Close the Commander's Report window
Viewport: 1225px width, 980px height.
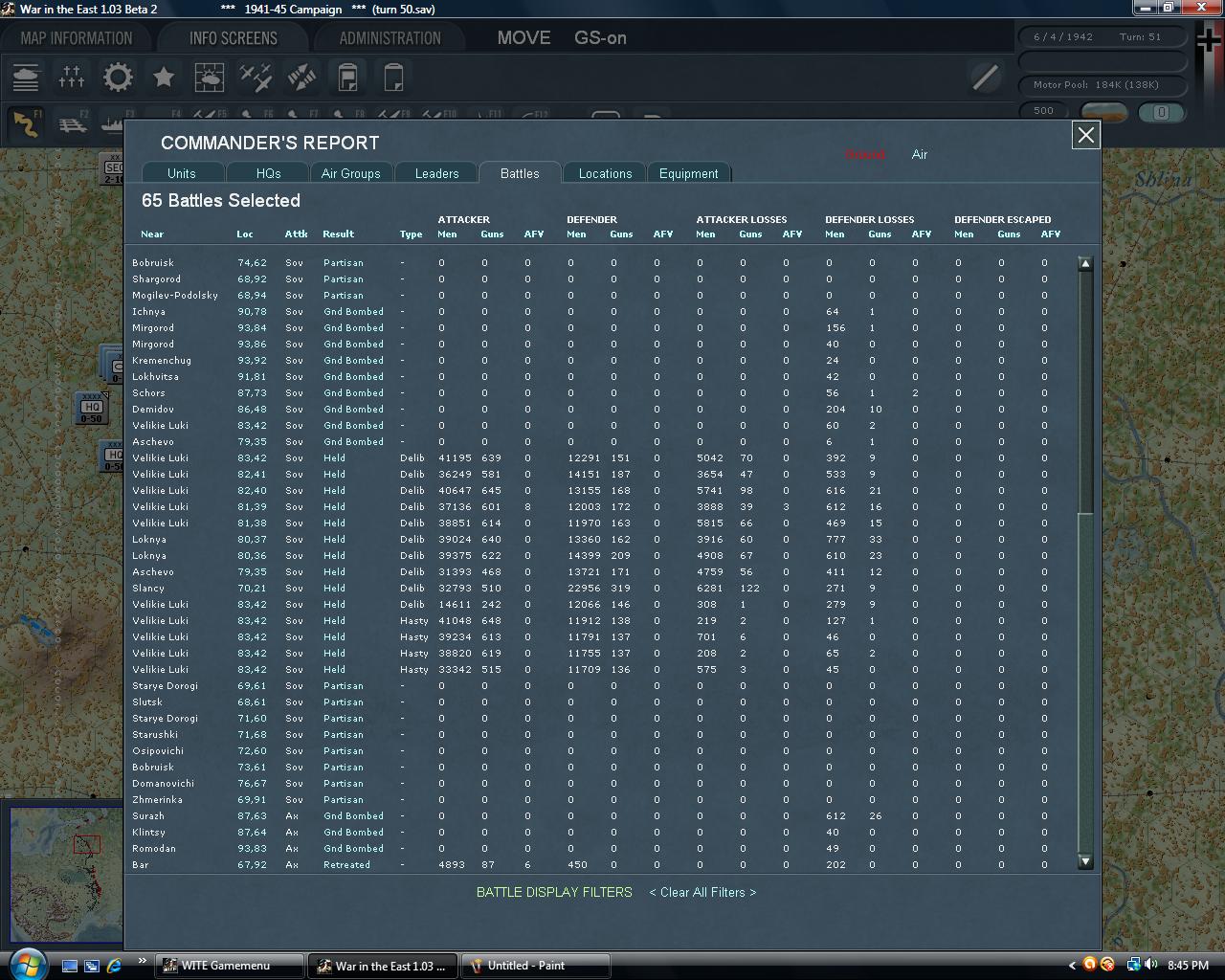(1085, 135)
